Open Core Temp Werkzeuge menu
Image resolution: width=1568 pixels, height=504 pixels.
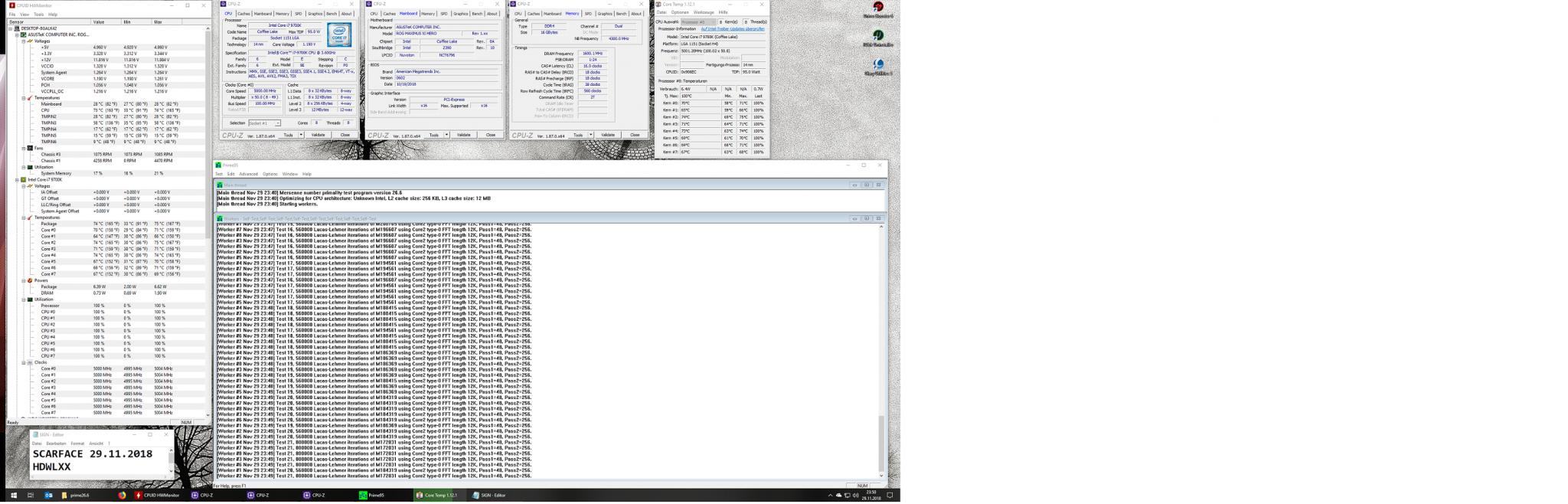click(704, 12)
